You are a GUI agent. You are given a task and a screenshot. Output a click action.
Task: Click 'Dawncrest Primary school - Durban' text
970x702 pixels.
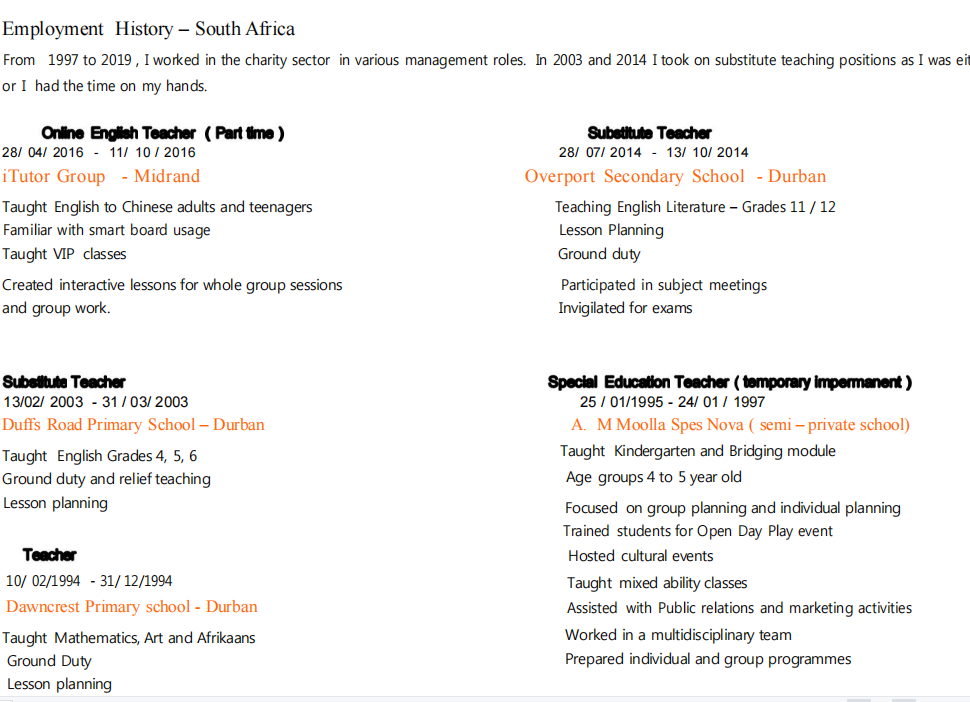tap(131, 607)
